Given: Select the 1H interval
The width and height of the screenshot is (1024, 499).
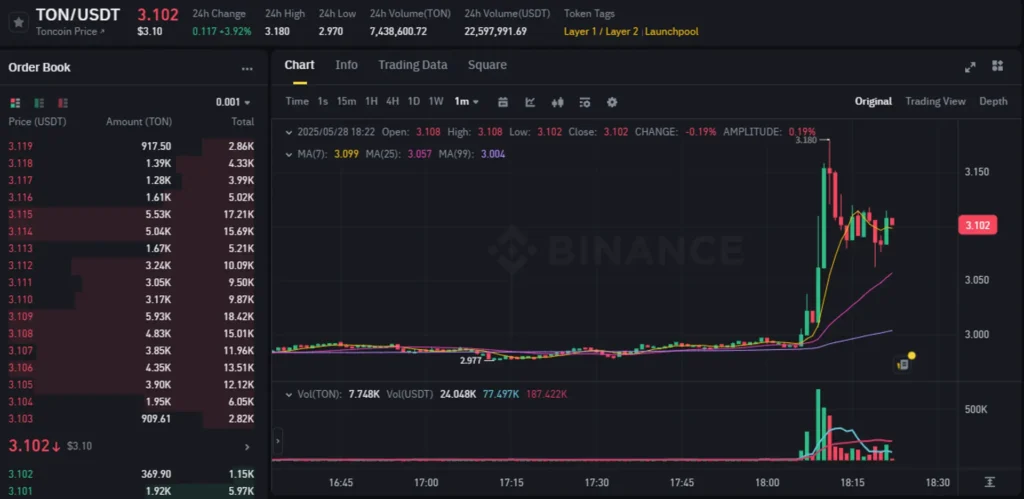Looking at the screenshot, I should pos(372,101).
